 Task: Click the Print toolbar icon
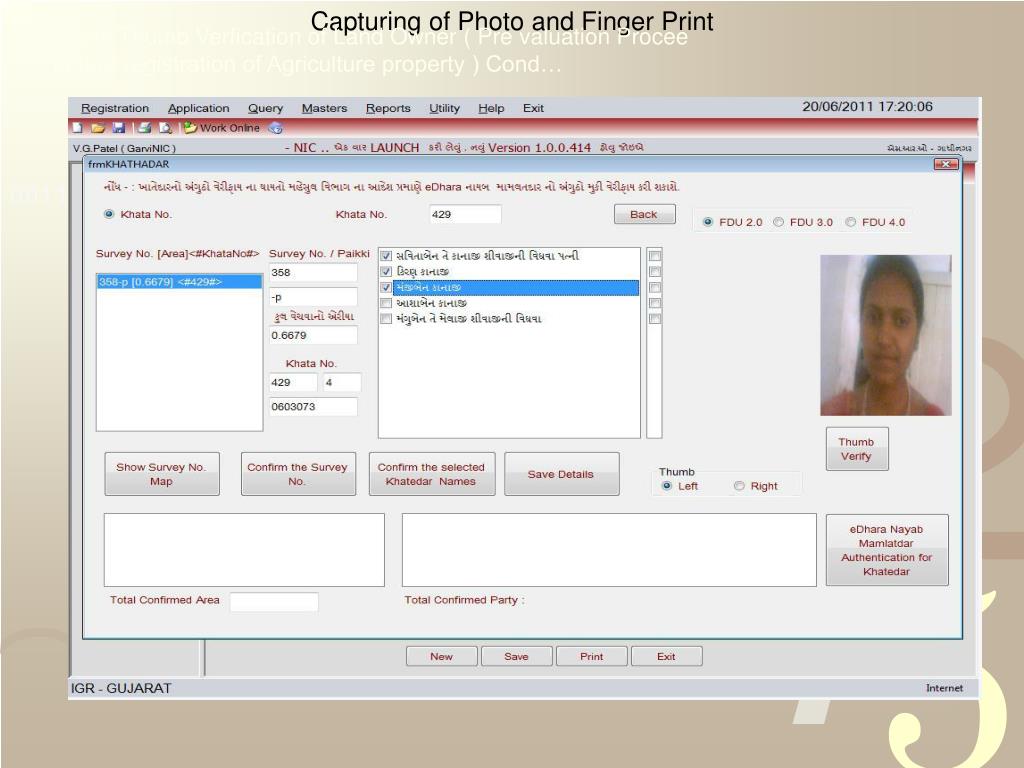[145, 128]
